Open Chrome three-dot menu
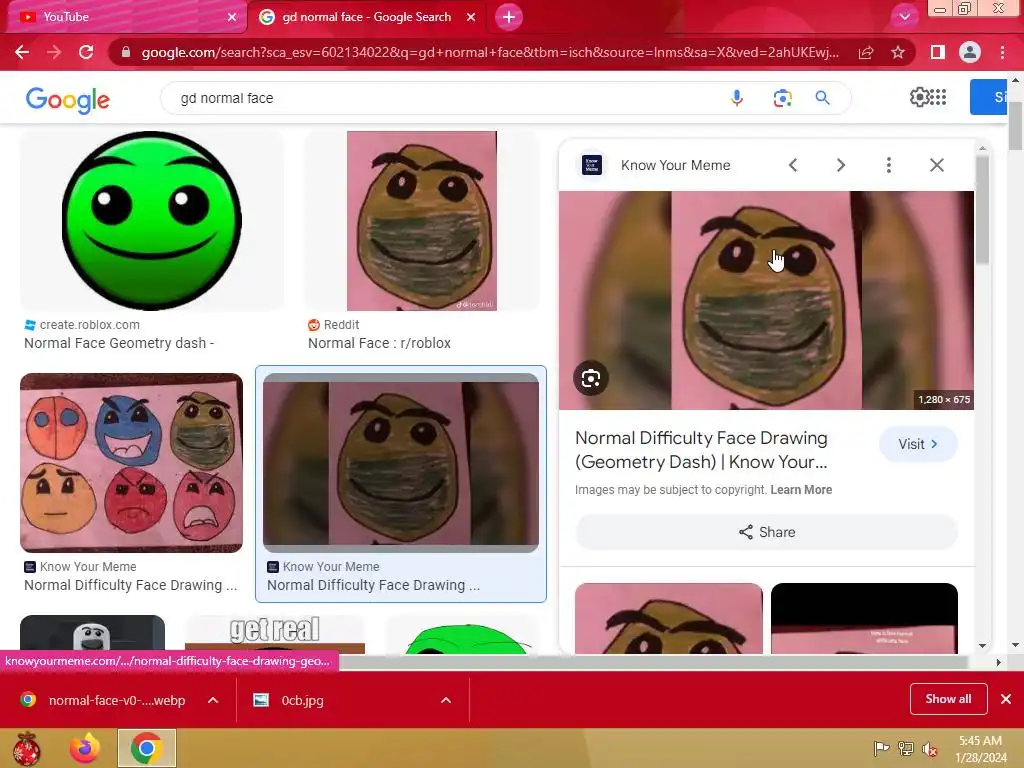 click(1002, 52)
